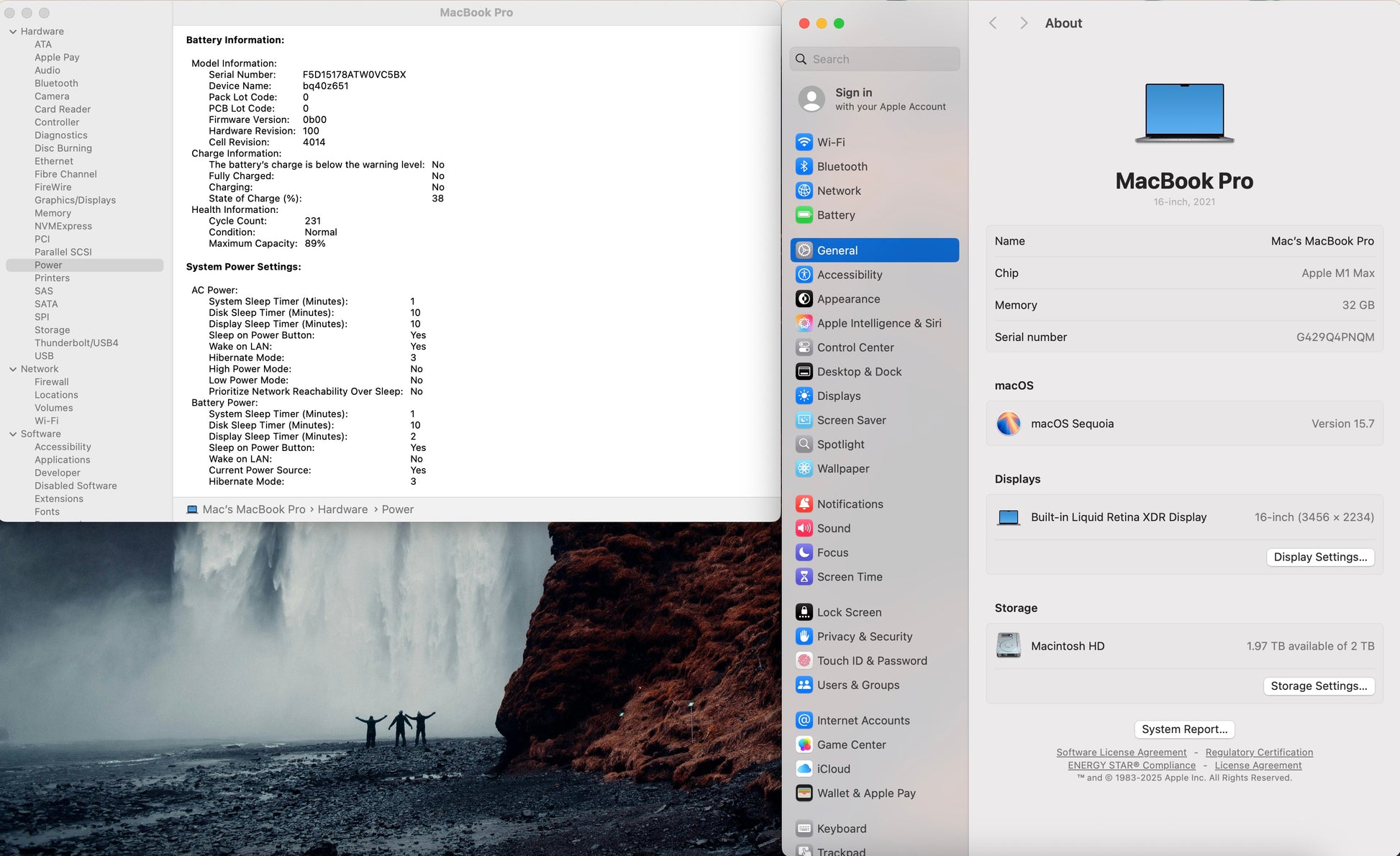Open Display Settings... button
1400x856 pixels.
click(x=1319, y=557)
